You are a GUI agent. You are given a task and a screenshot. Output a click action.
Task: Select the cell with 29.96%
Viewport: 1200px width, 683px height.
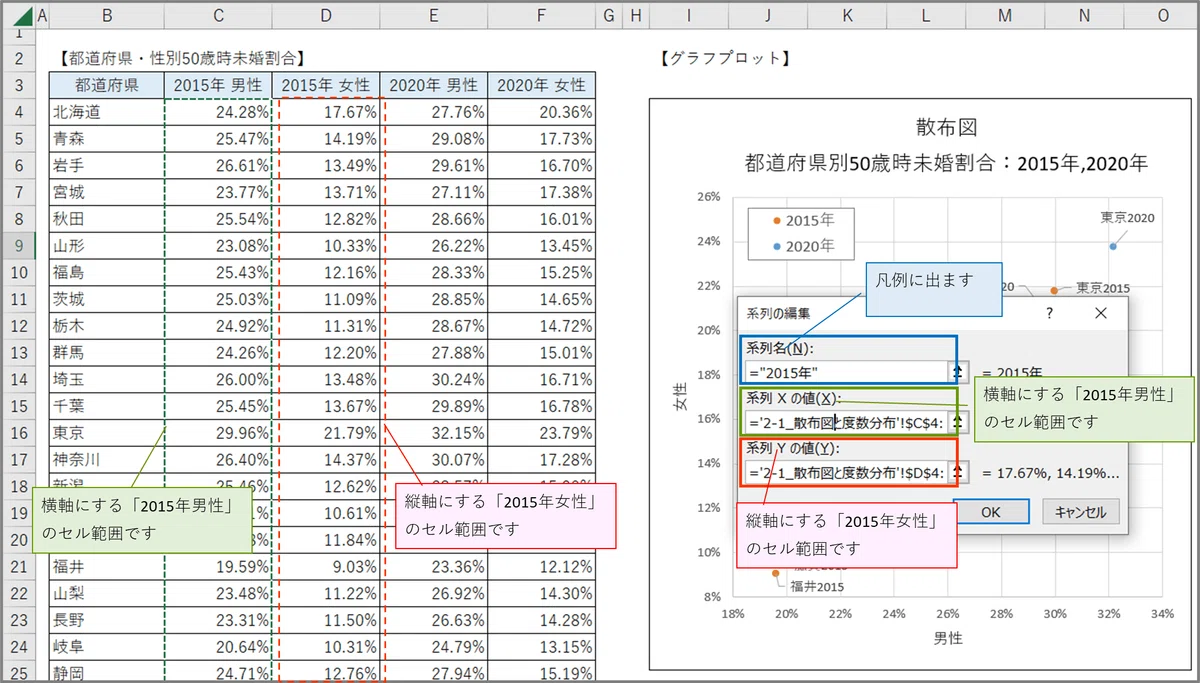(x=217, y=432)
